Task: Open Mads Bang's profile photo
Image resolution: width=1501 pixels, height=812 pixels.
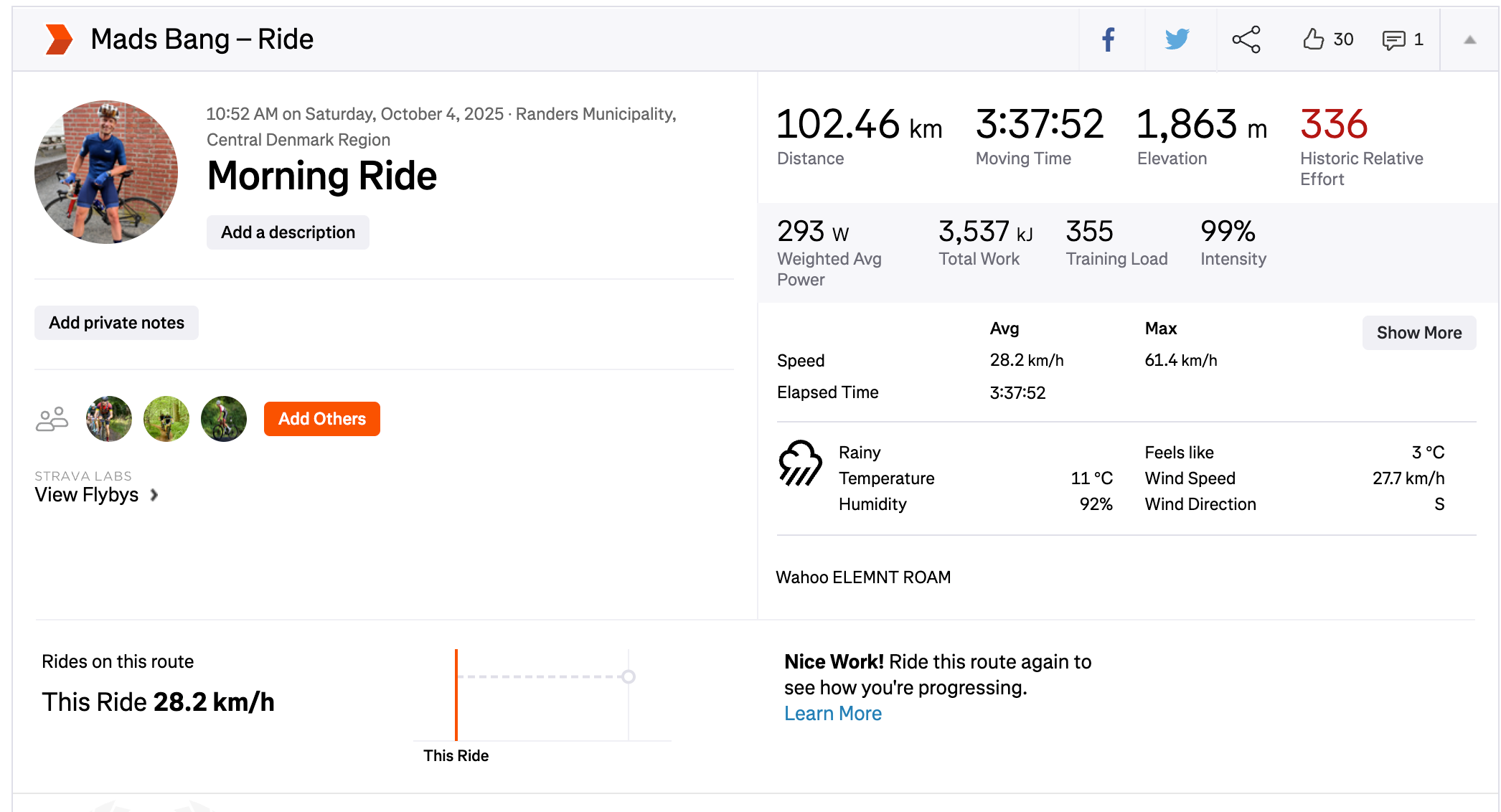Action: [x=106, y=172]
